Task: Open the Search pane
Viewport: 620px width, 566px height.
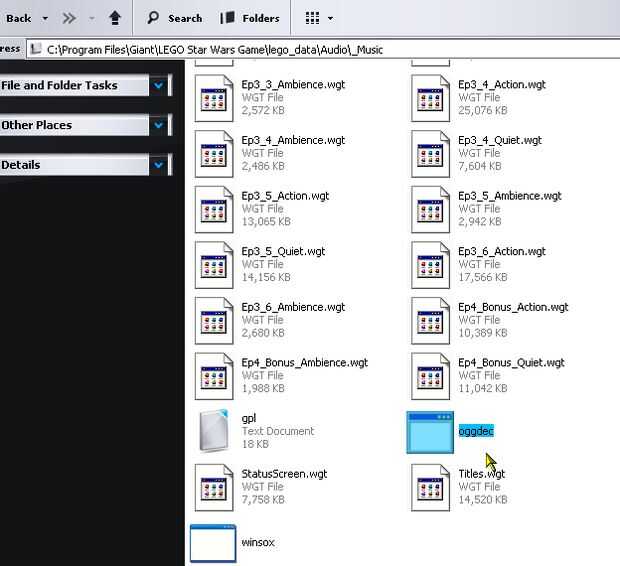Action: [x=175, y=18]
